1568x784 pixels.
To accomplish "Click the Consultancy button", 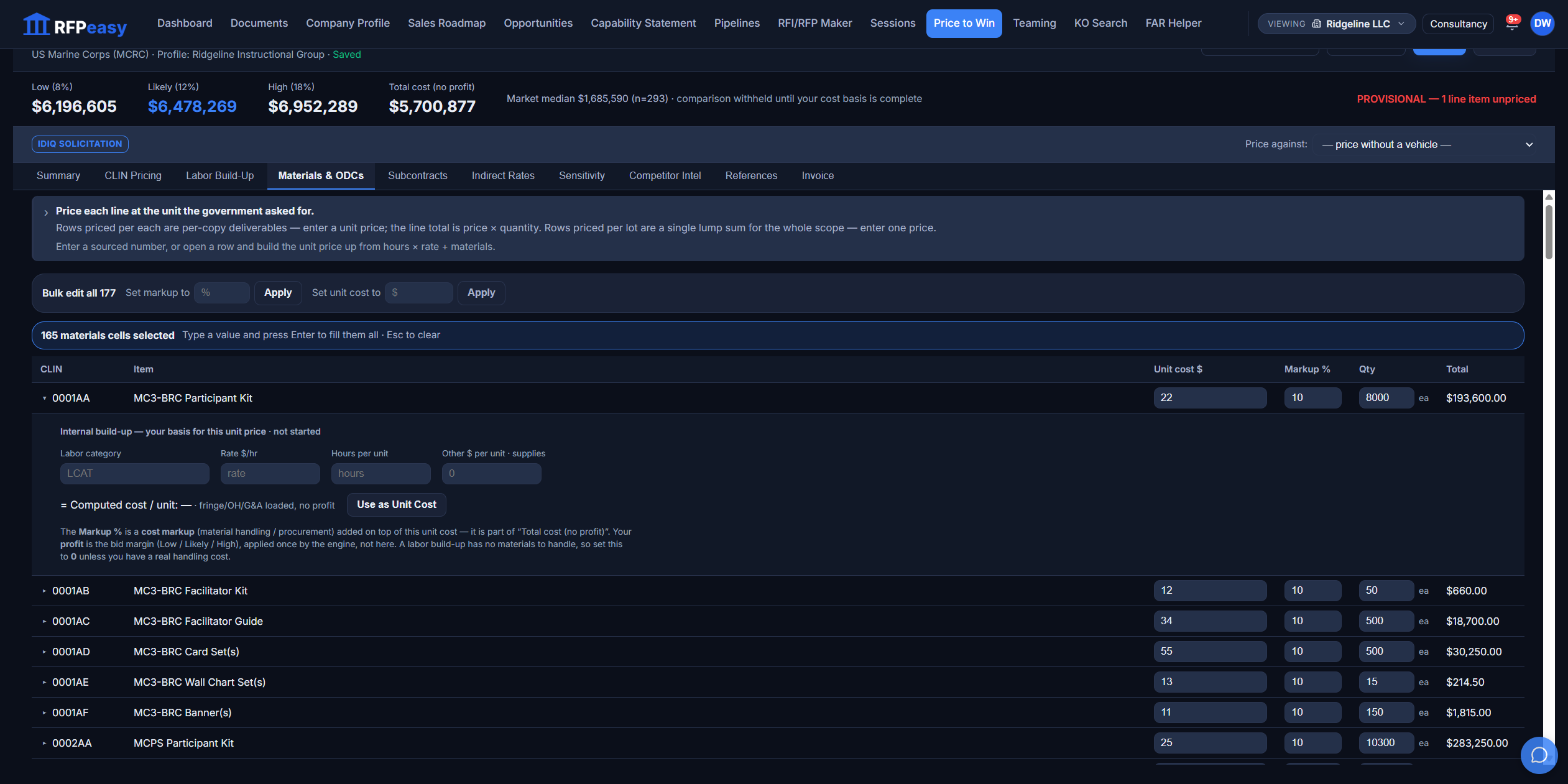I will [1459, 24].
